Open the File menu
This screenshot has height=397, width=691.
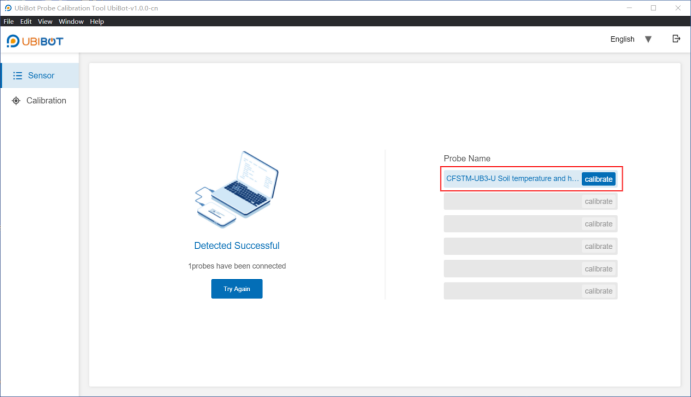point(8,21)
